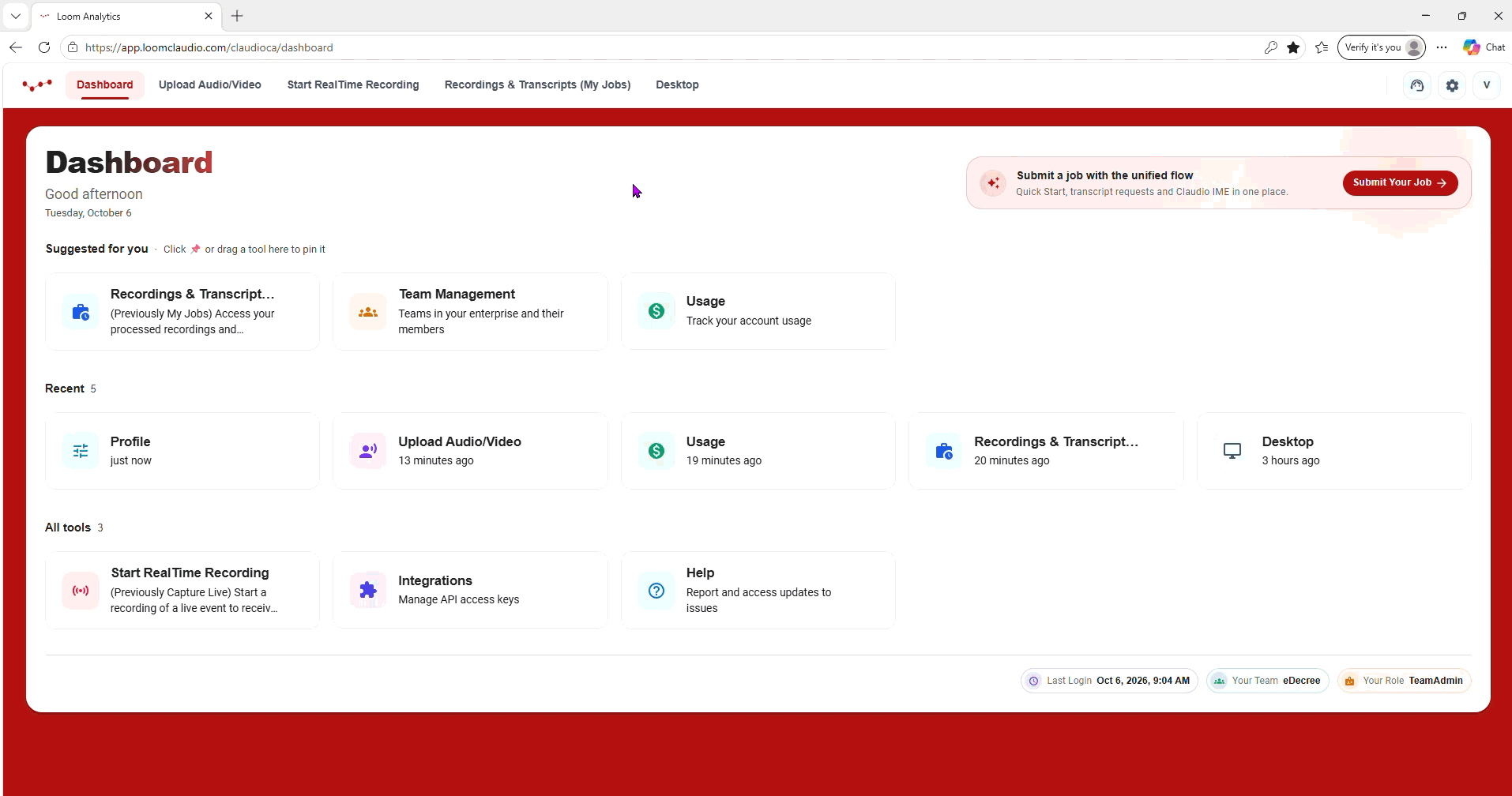Open the support headset icon
Image resolution: width=1512 pixels, height=796 pixels.
[x=1417, y=85]
